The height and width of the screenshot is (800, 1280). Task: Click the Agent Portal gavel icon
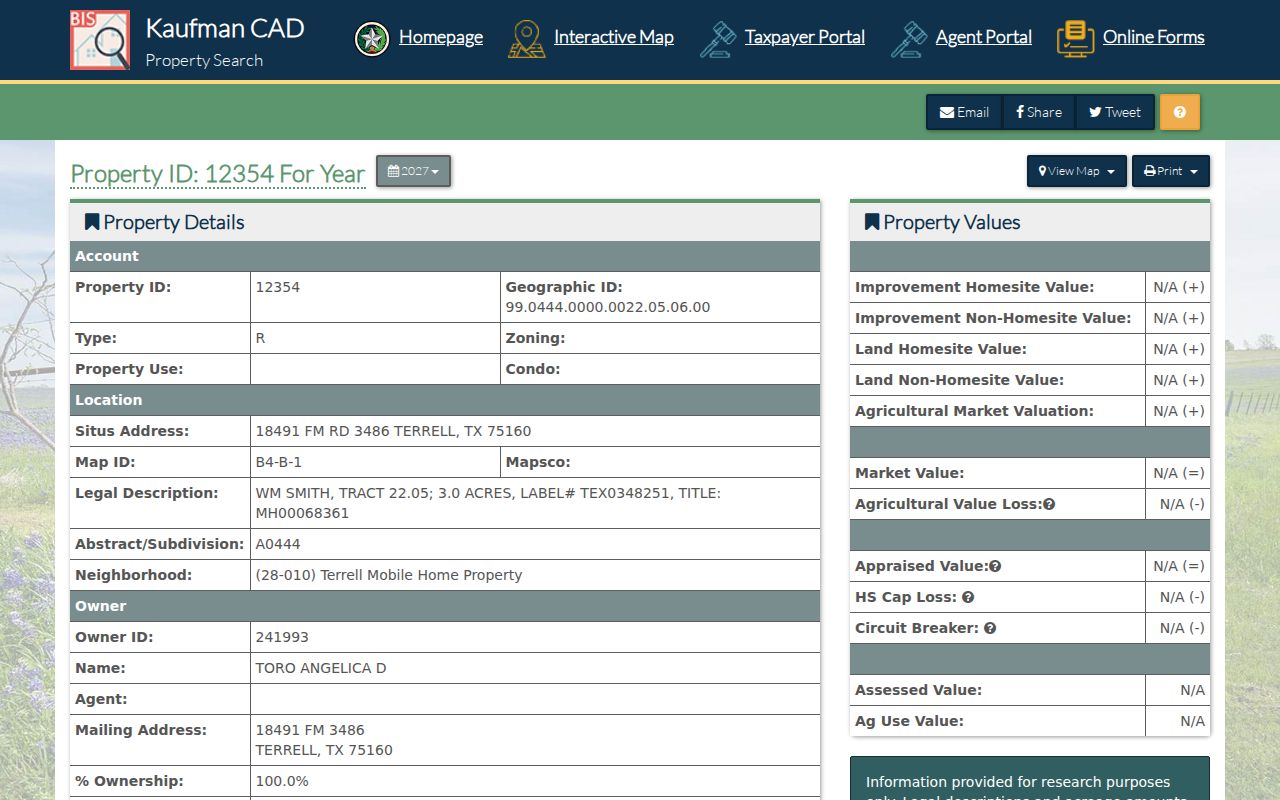point(909,39)
